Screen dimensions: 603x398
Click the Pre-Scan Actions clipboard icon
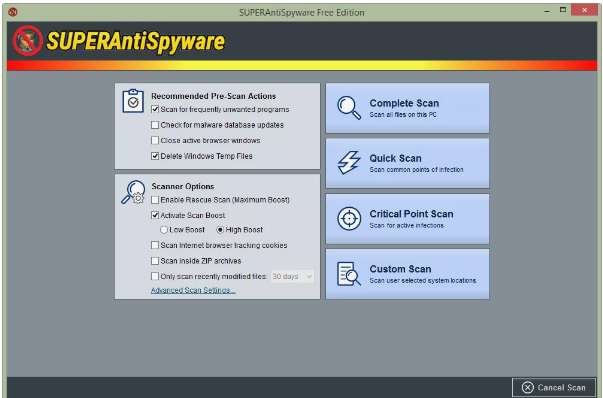(133, 101)
